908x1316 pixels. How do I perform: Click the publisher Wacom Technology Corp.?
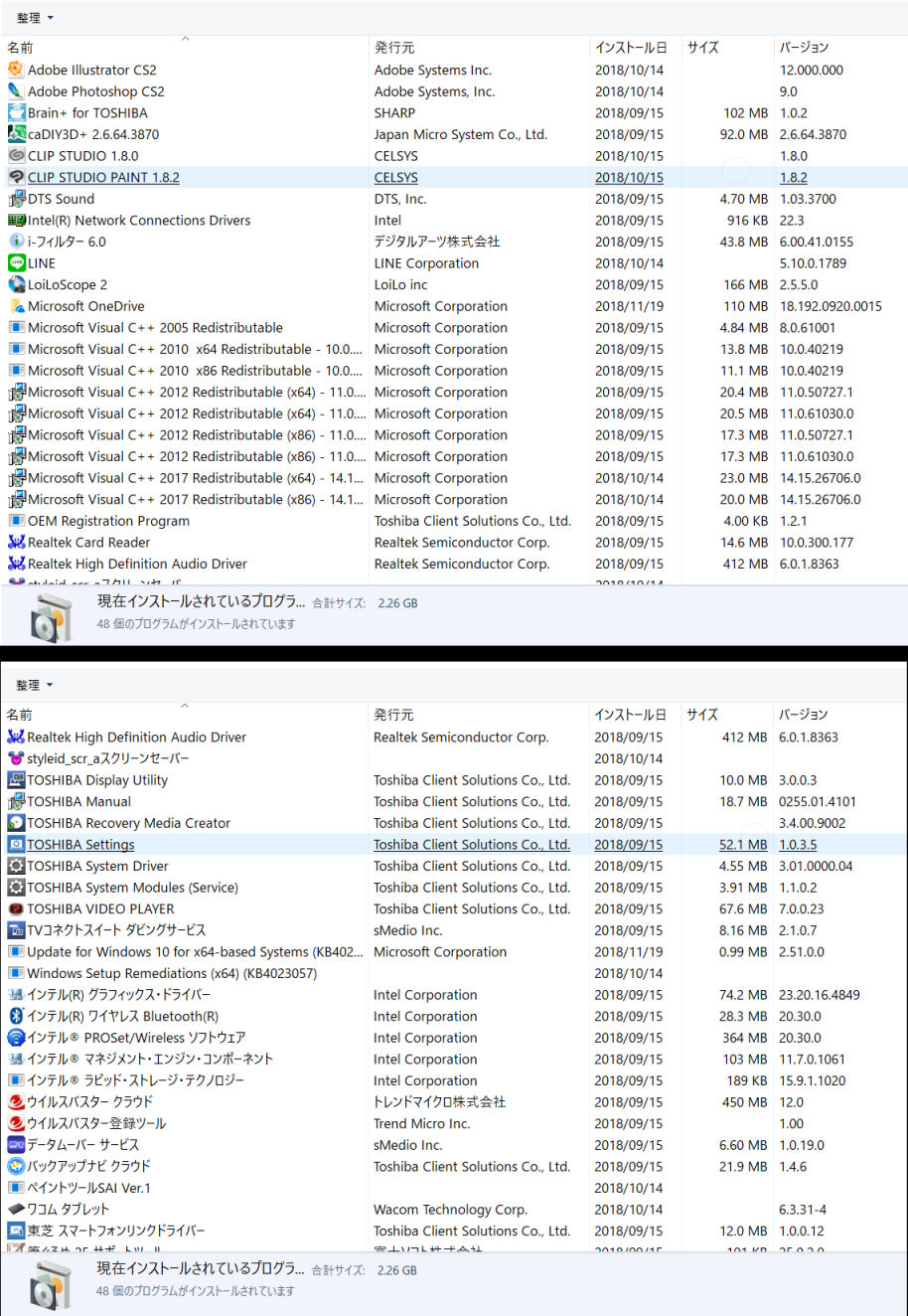coord(450,1210)
